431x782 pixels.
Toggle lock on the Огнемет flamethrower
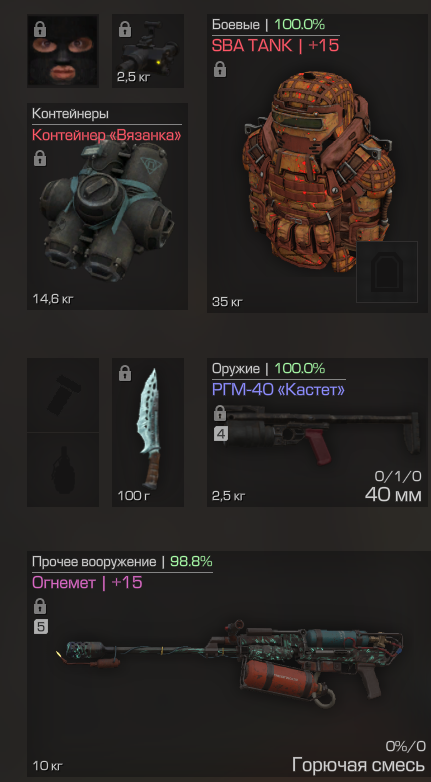click(40, 606)
